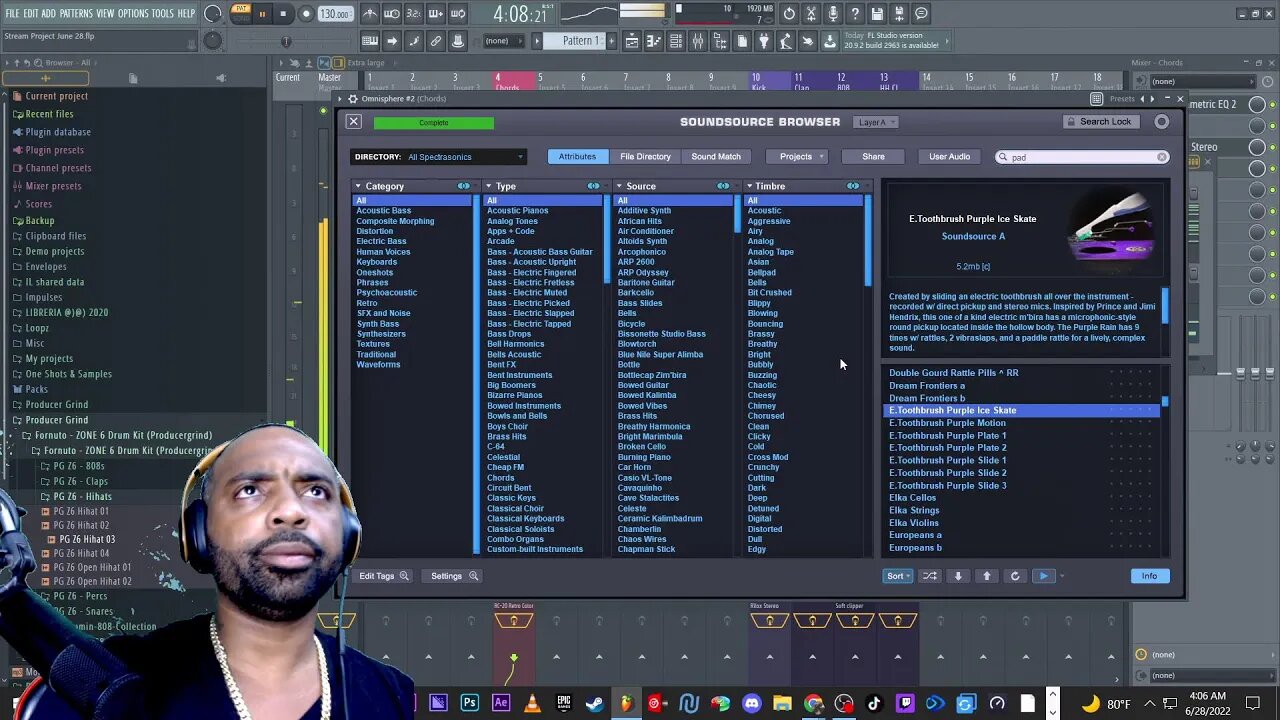The height and width of the screenshot is (720, 1280).
Task: Click the User Audio button
Action: 949,157
